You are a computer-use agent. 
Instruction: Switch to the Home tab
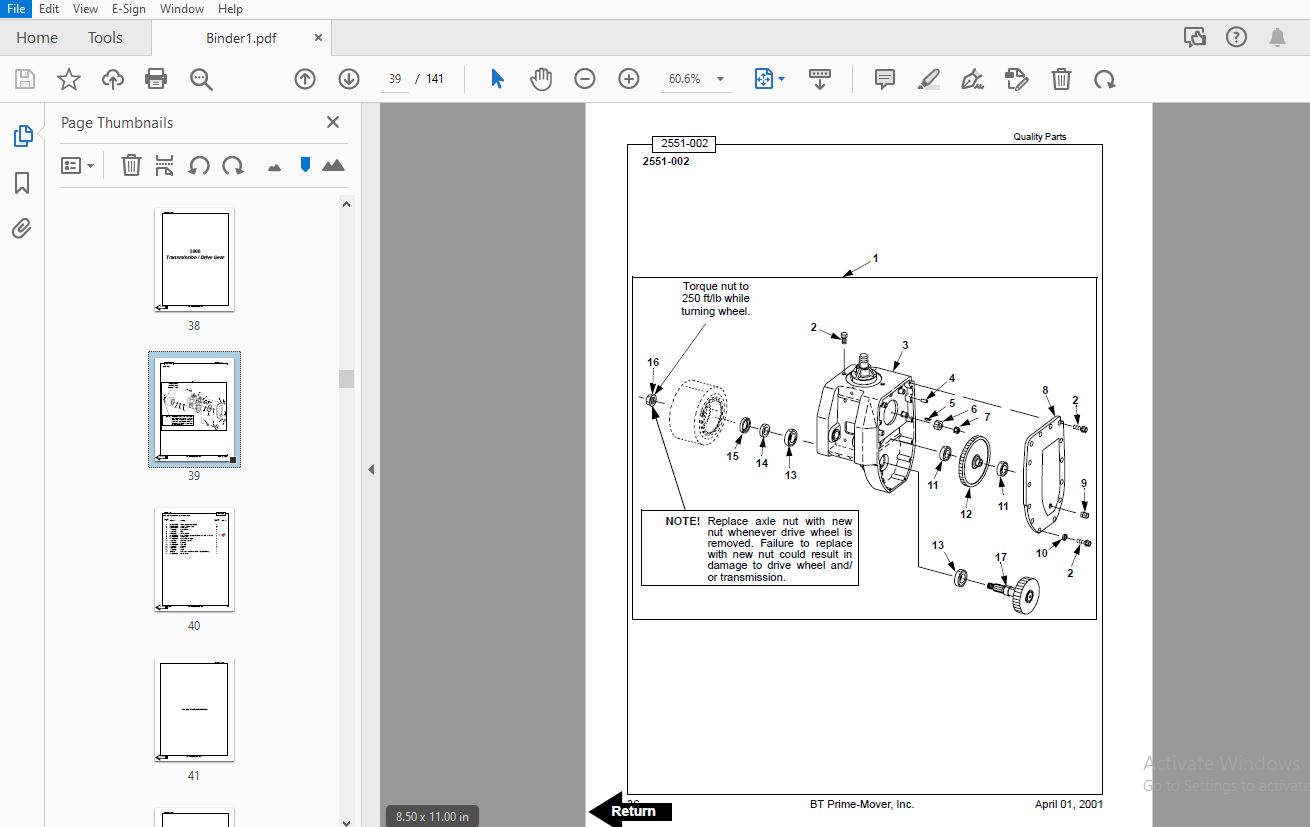tap(37, 38)
